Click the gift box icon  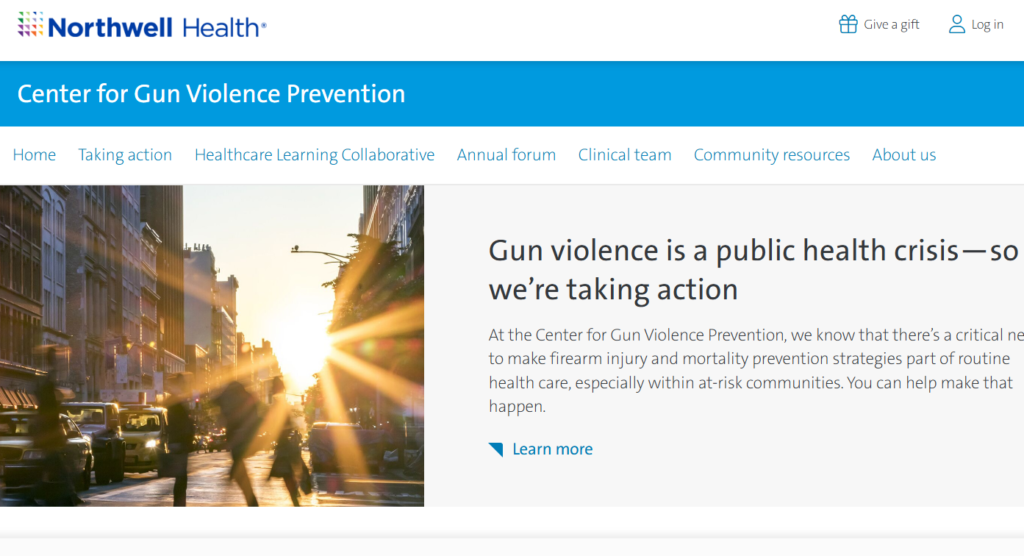pyautogui.click(x=848, y=24)
